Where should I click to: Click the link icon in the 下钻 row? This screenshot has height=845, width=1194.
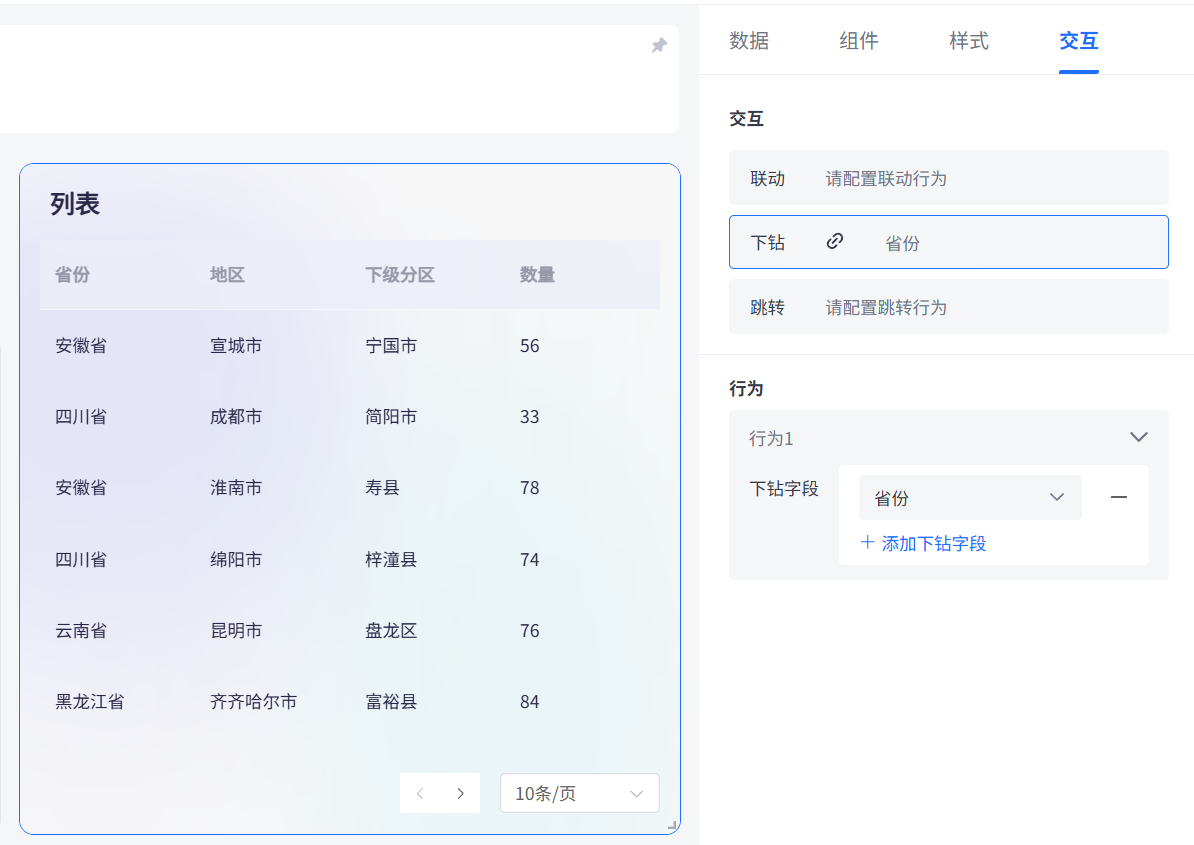point(835,241)
